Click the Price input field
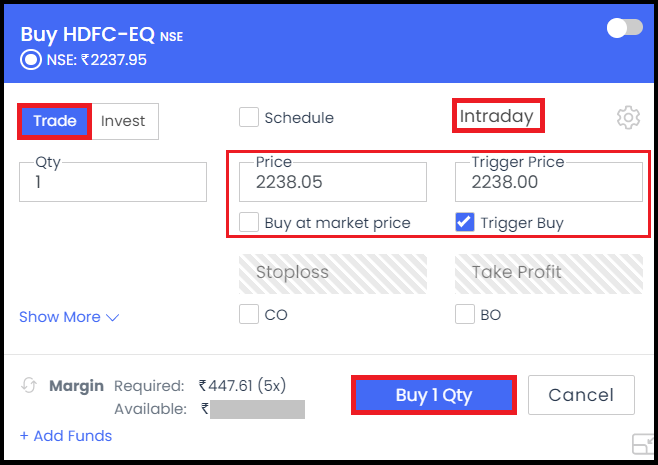The image size is (658, 465). point(333,182)
